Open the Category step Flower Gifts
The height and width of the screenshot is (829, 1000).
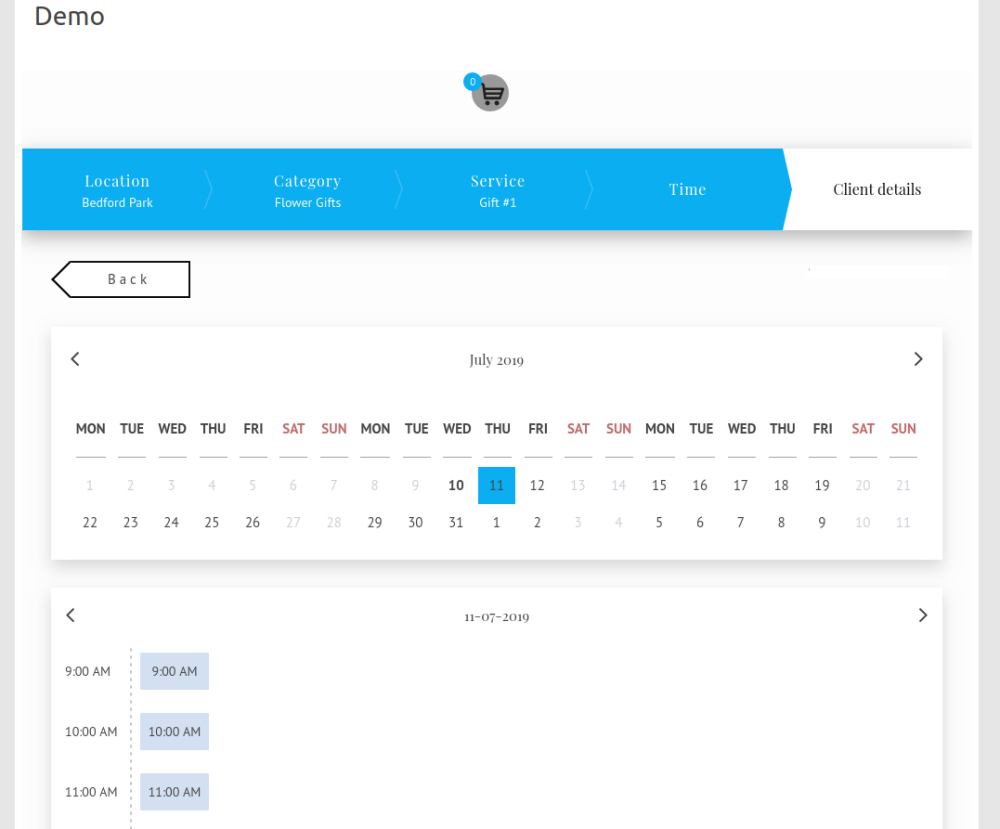tap(307, 190)
